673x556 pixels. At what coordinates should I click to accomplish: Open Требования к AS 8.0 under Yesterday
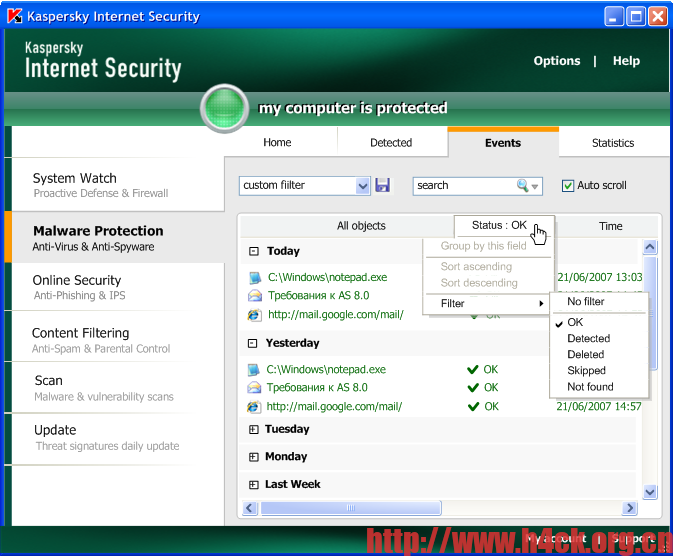(x=317, y=388)
